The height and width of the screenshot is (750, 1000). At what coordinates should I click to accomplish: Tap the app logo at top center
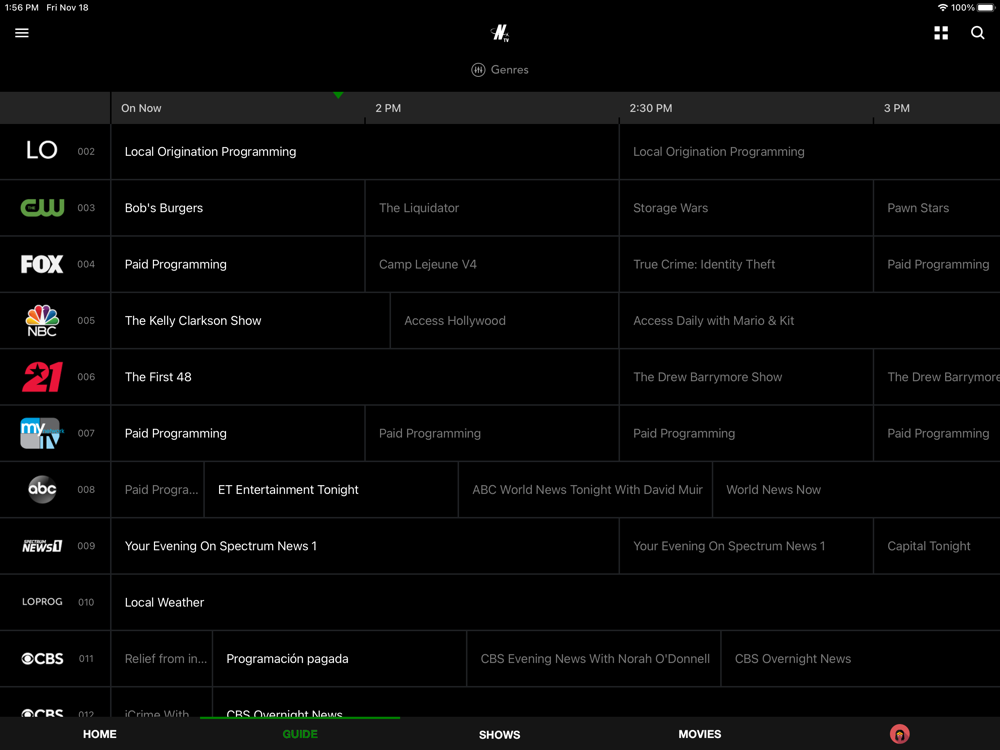[500, 33]
